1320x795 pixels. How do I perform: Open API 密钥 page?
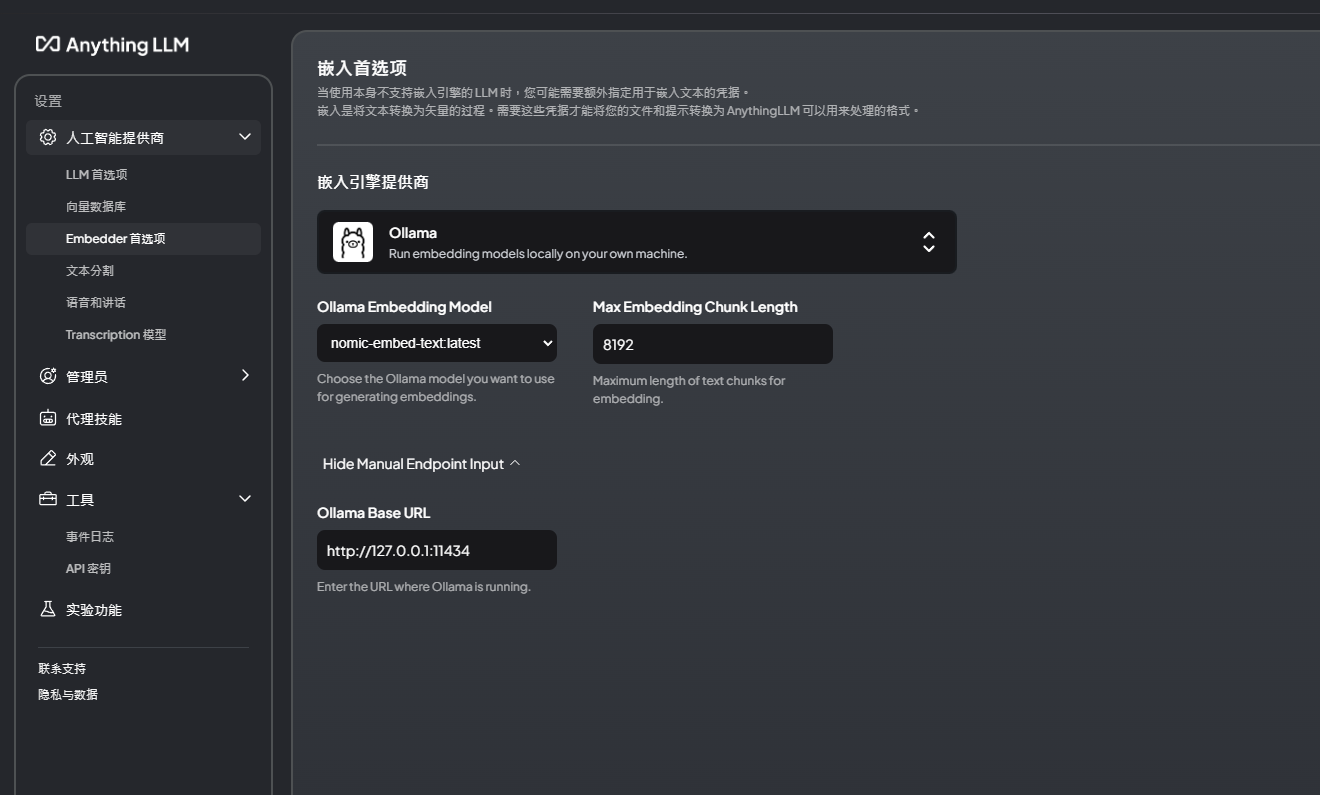[88, 569]
